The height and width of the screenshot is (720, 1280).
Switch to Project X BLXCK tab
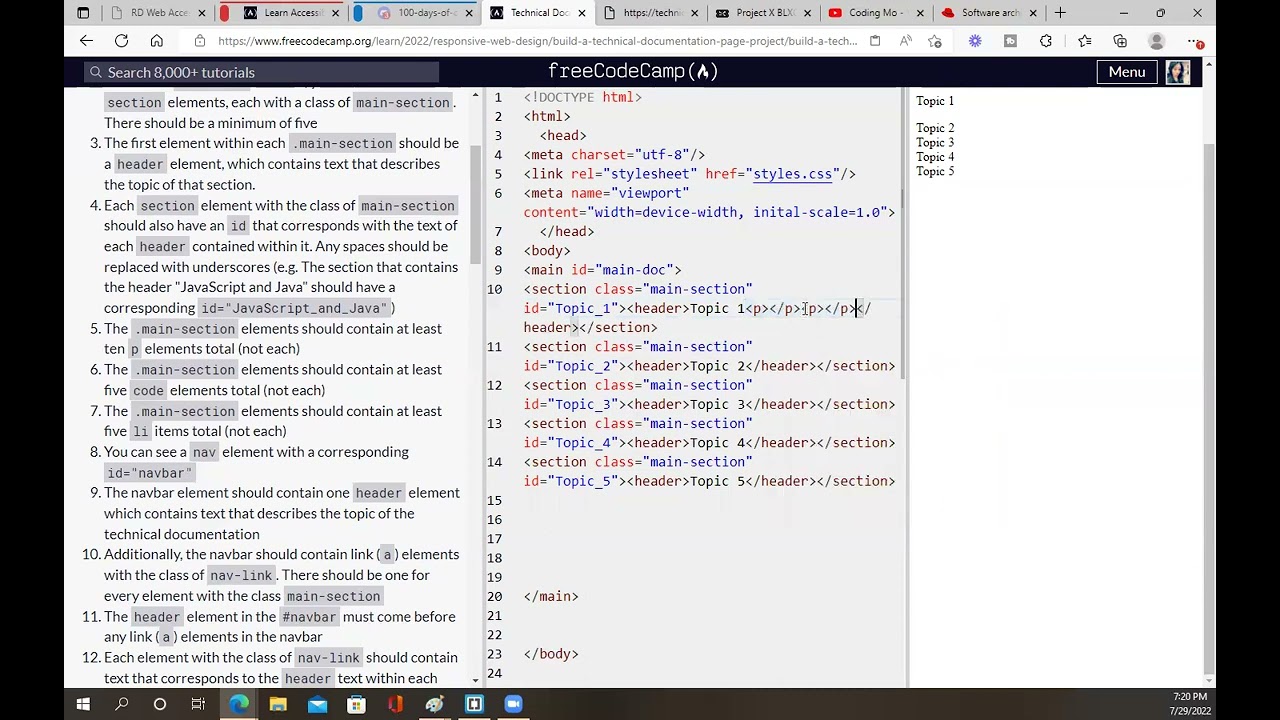point(764,13)
